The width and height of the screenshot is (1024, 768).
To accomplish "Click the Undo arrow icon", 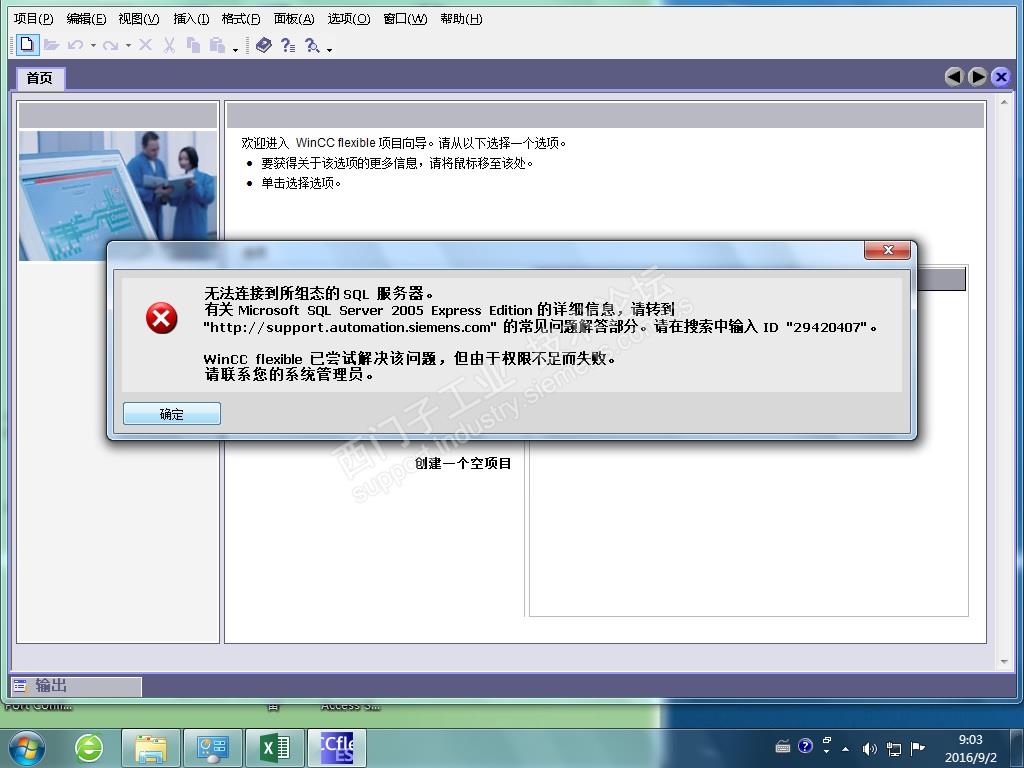I will [x=75, y=45].
